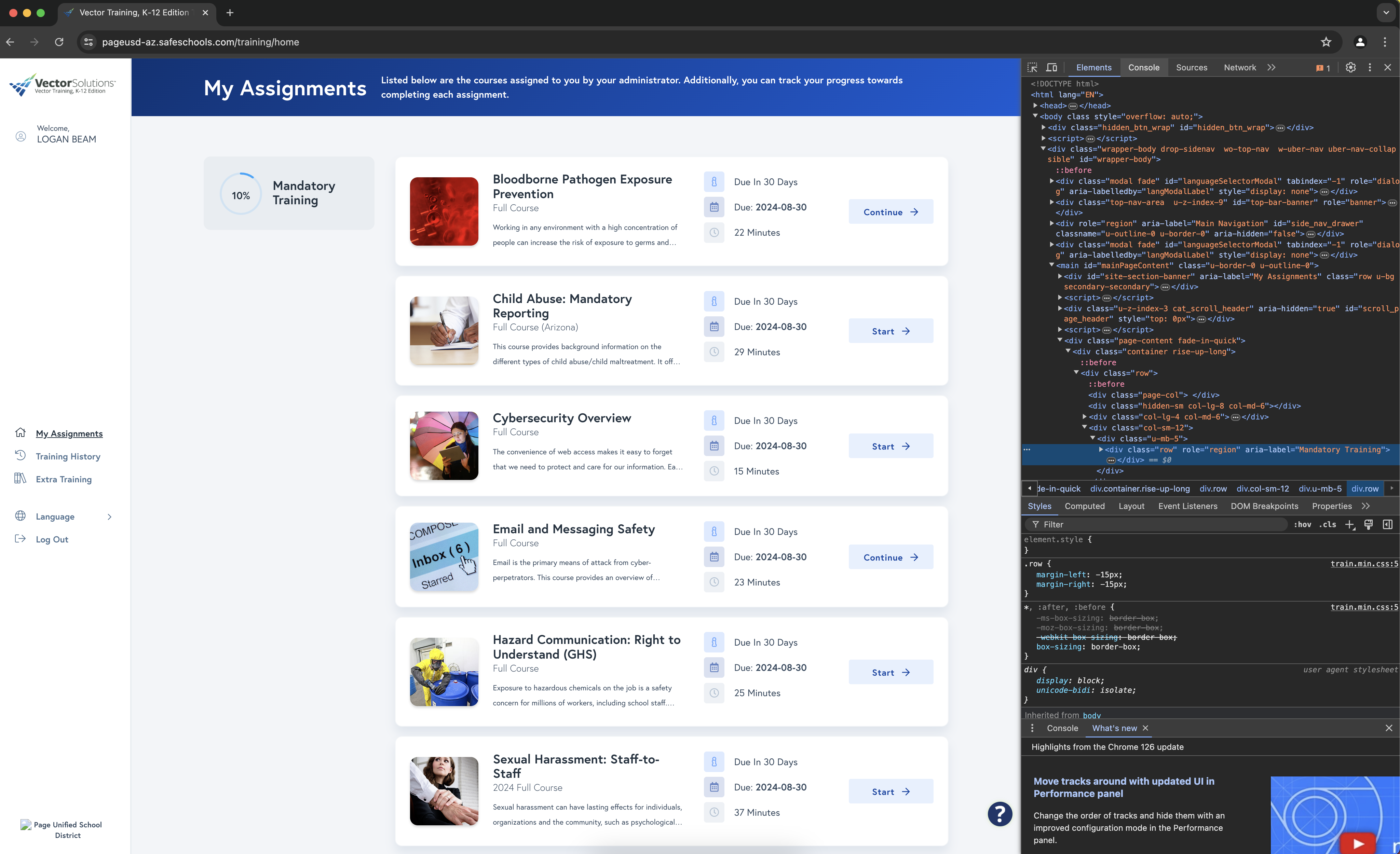Screen dimensions: 1400x854
Task: Click the Cybersecurity Overview umbrella thumbnail
Action: click(x=444, y=446)
